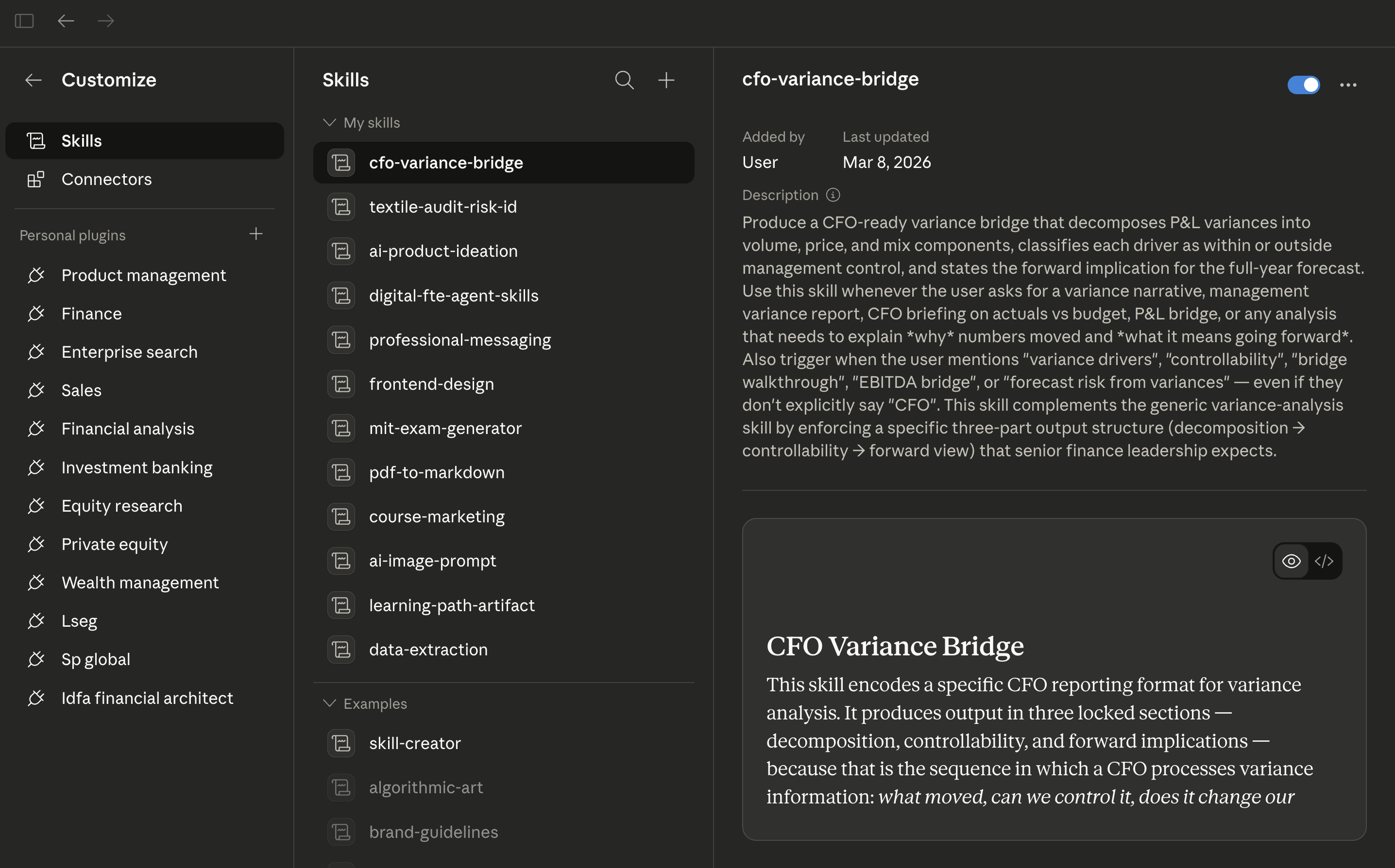The width and height of the screenshot is (1395, 868).
Task: Click the search skills magnifier icon
Action: (624, 80)
